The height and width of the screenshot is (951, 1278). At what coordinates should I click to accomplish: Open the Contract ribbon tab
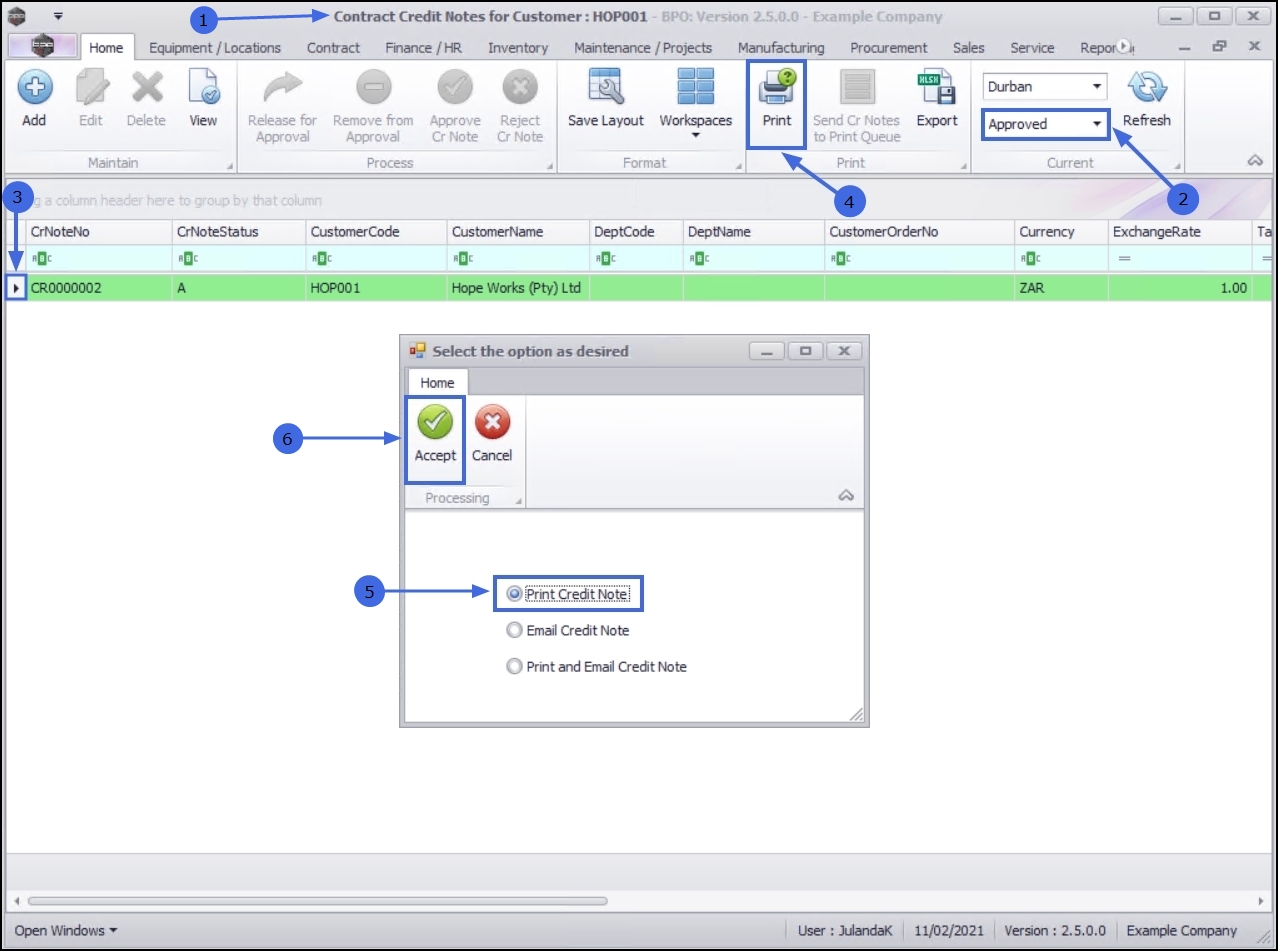[333, 47]
